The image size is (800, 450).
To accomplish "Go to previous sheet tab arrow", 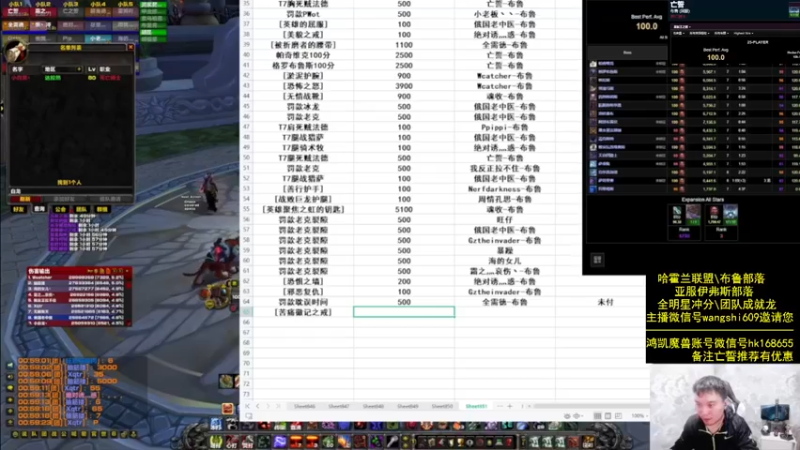I will click(258, 406).
